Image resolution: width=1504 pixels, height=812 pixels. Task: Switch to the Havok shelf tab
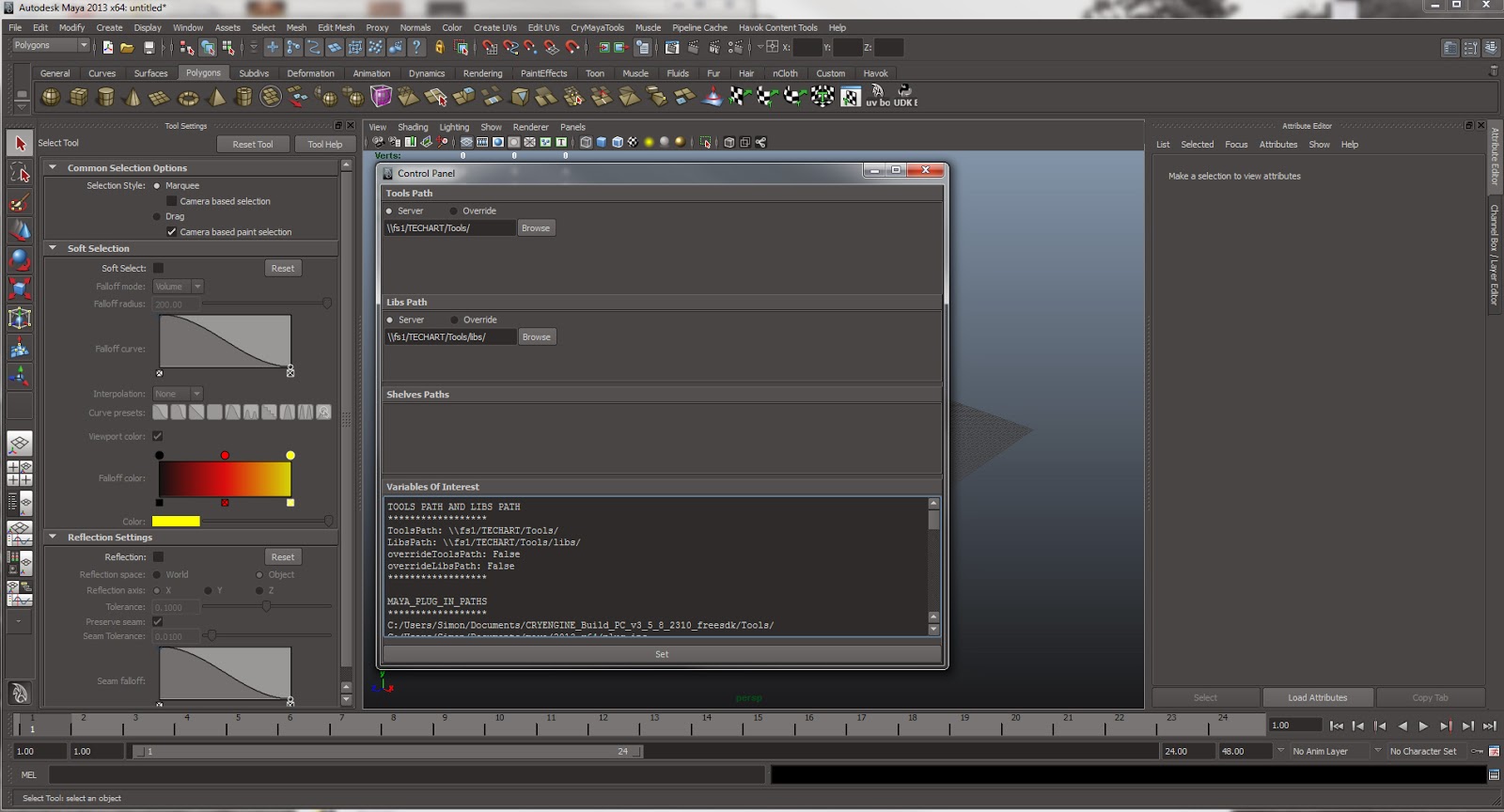875,73
